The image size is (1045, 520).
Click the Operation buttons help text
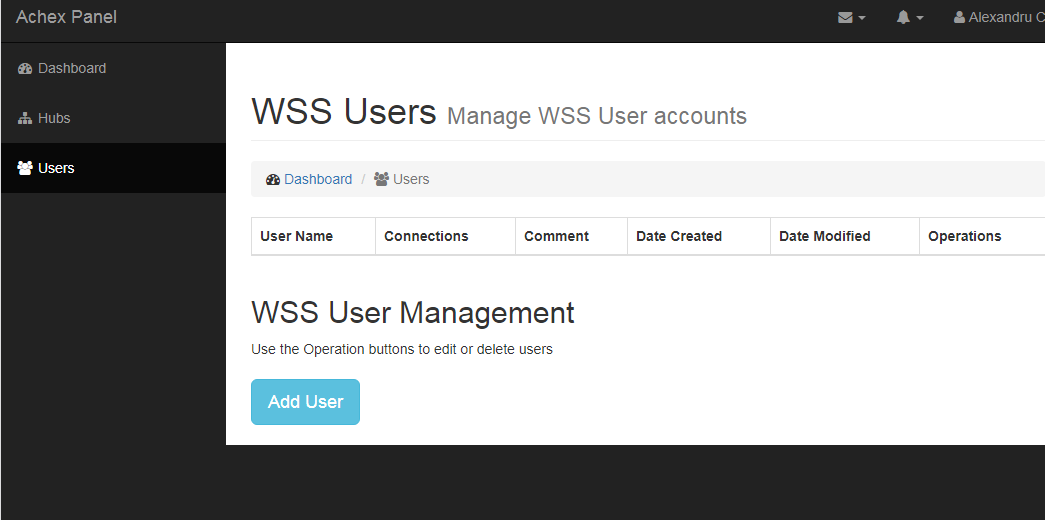click(x=402, y=349)
